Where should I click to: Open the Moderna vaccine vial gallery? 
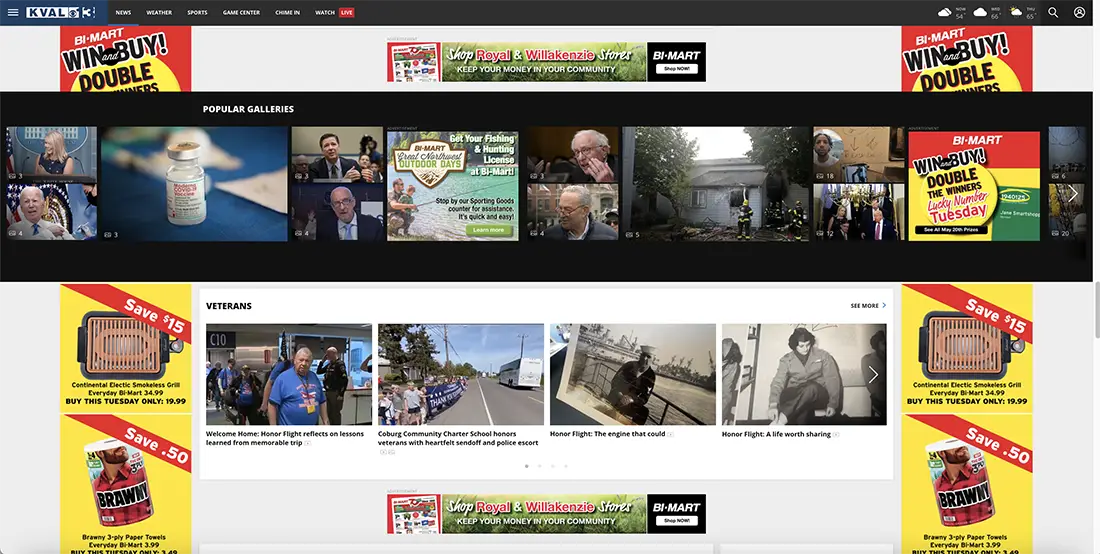(194, 184)
